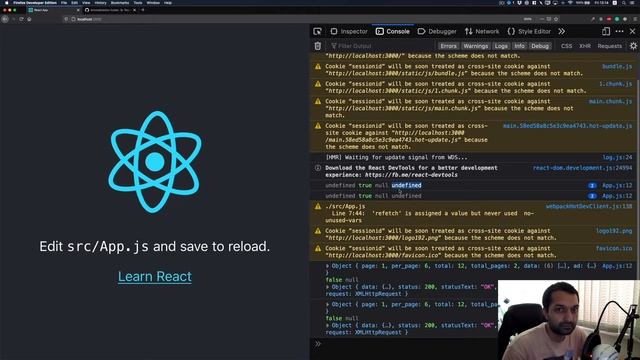Click the Learn React link

tap(155, 276)
